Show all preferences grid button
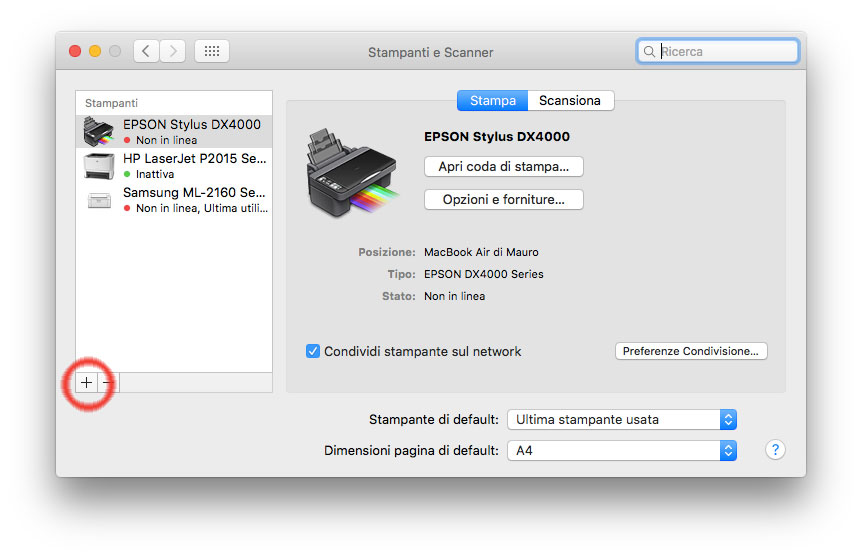862x557 pixels. pyautogui.click(x=212, y=51)
